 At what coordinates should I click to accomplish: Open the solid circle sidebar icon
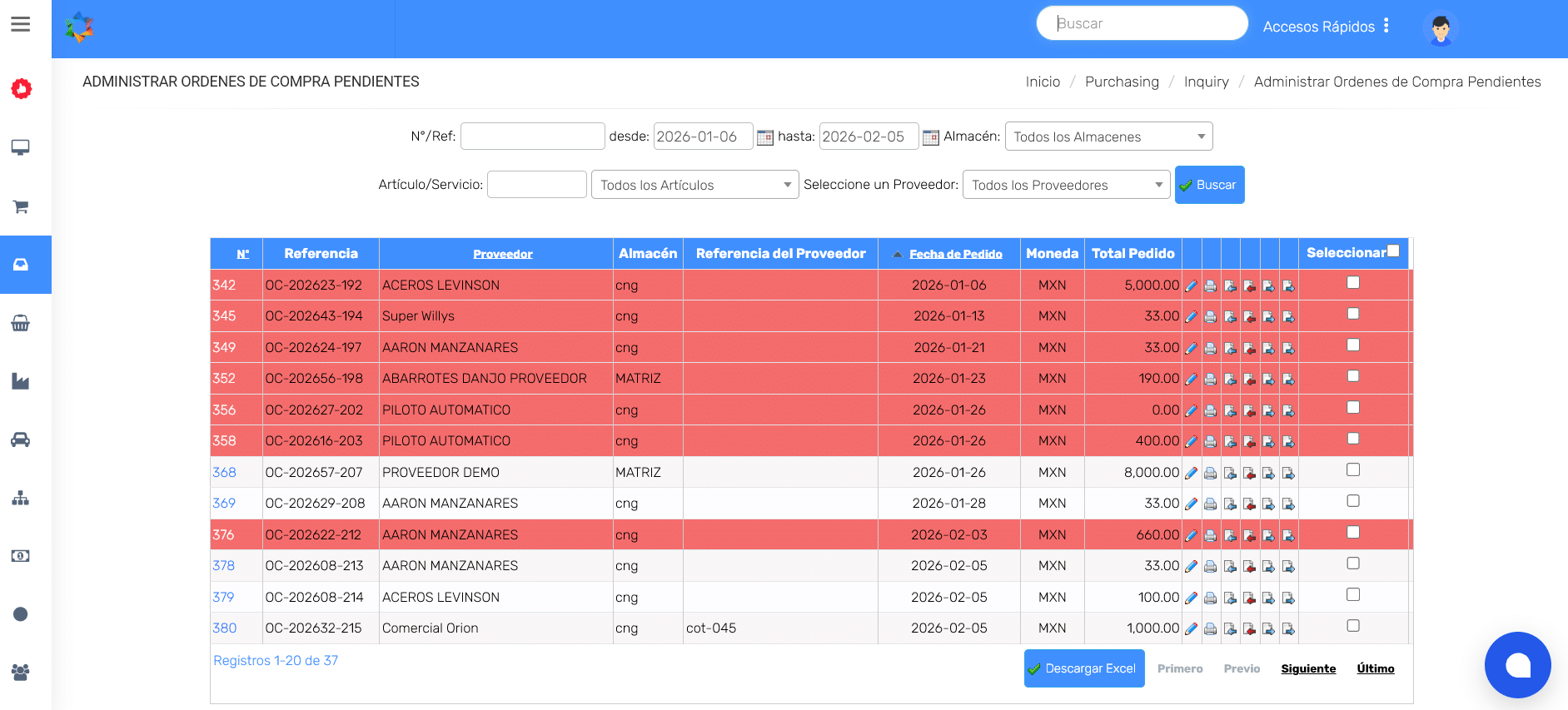21,614
